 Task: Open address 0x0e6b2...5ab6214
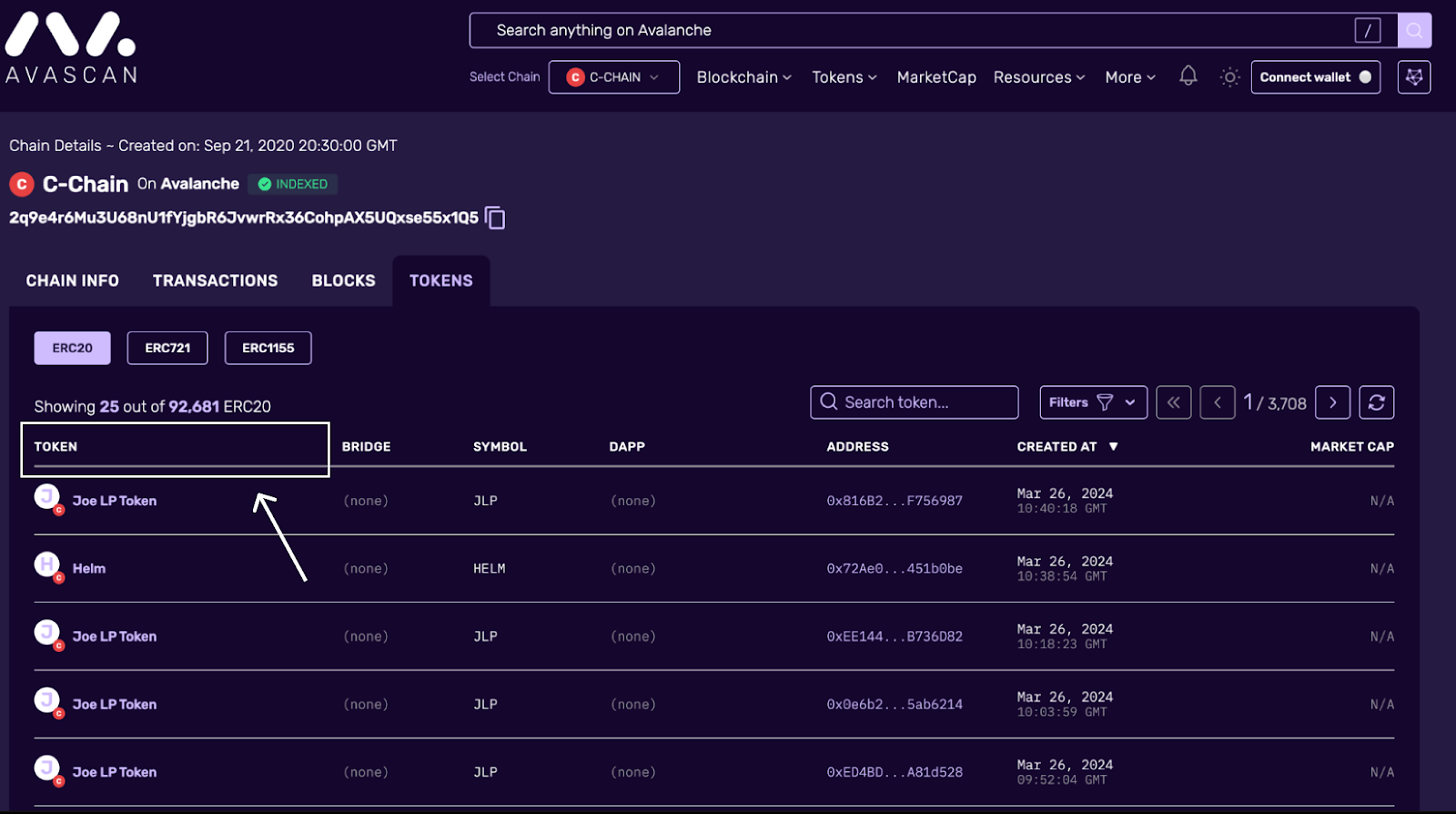(895, 704)
